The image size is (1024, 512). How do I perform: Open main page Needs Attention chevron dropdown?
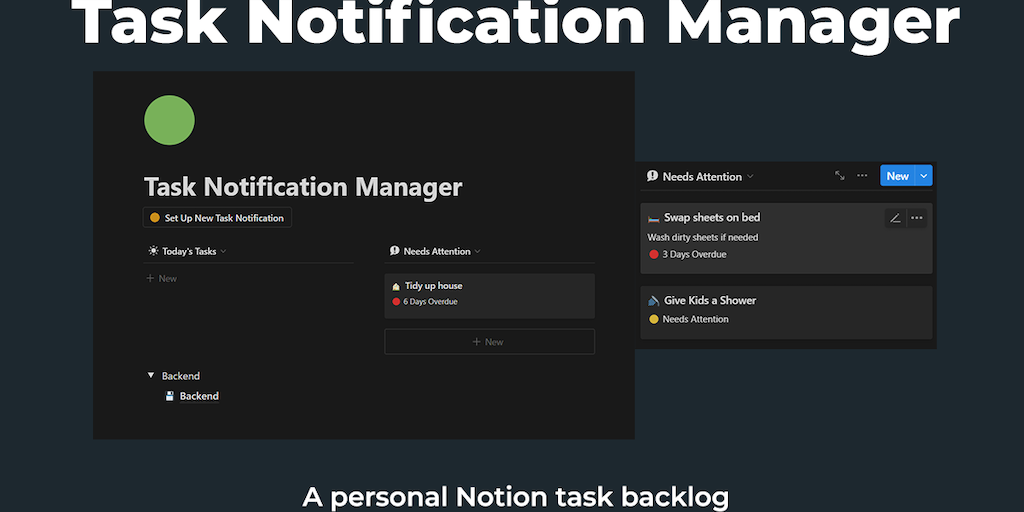[477, 251]
